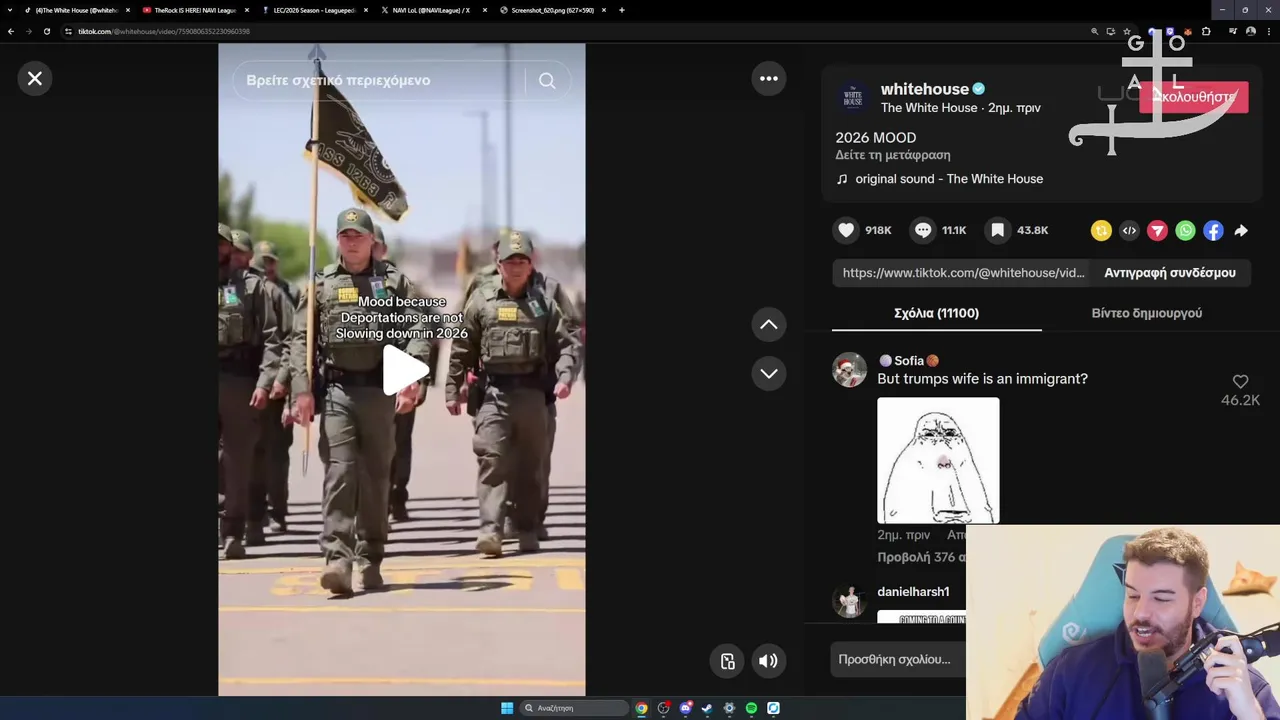Like the video with the heart icon
The width and height of the screenshot is (1280, 720).
[x=847, y=230]
